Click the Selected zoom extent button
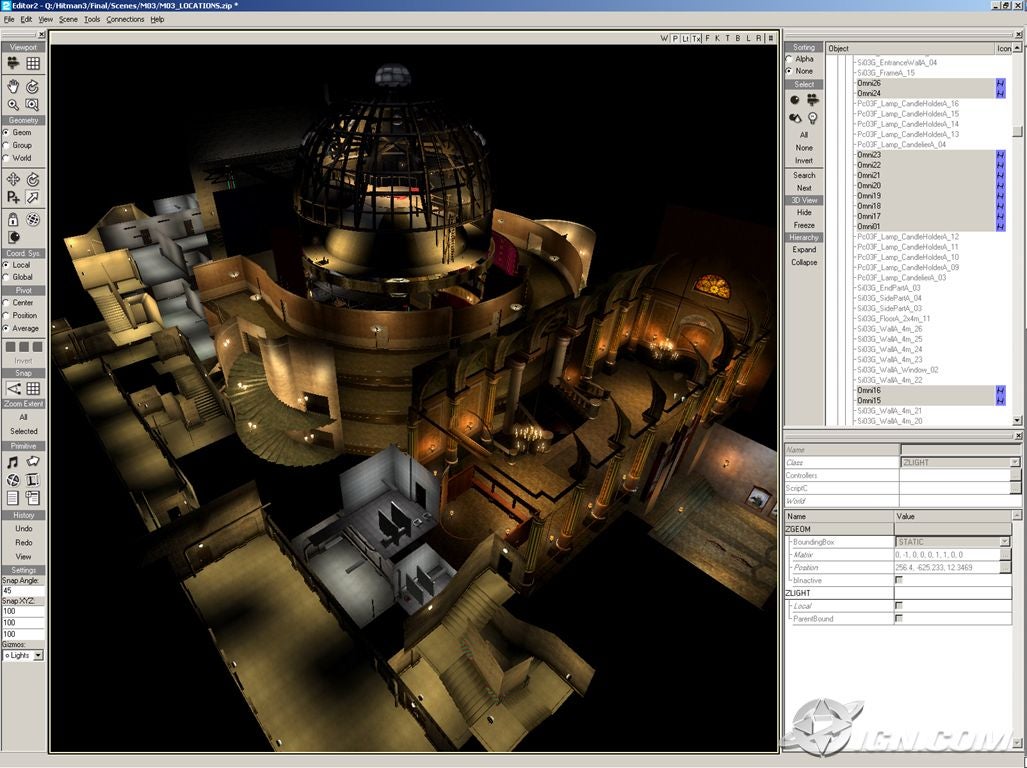 coord(24,431)
